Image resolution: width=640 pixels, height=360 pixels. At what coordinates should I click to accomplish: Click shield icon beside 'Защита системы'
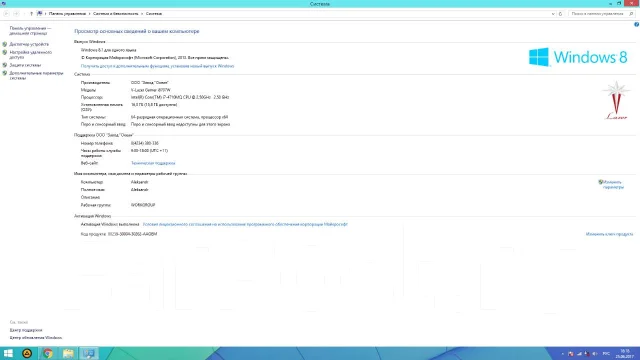click(4, 65)
